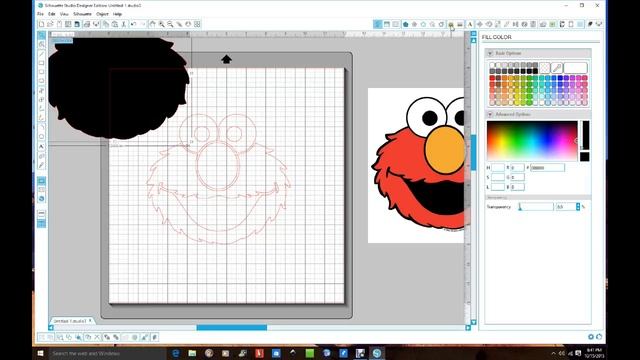Image resolution: width=640 pixels, height=360 pixels.
Task: Select the Edit Points tool
Action: (x=42, y=44)
